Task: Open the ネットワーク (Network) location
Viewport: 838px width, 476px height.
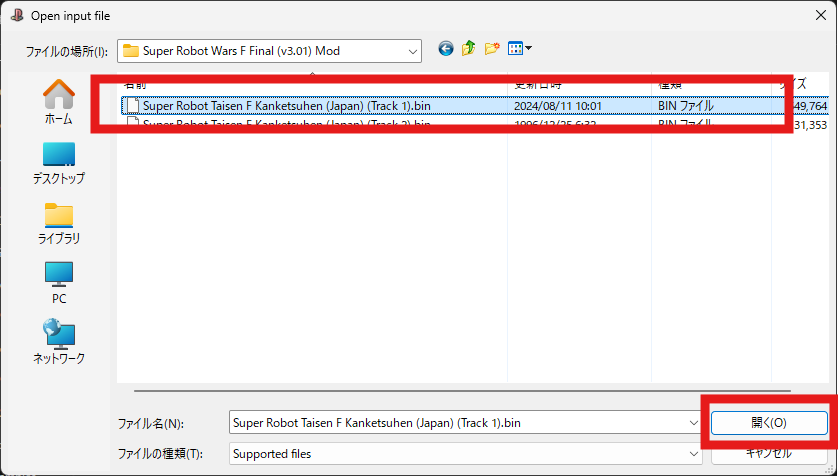Action: pos(59,342)
